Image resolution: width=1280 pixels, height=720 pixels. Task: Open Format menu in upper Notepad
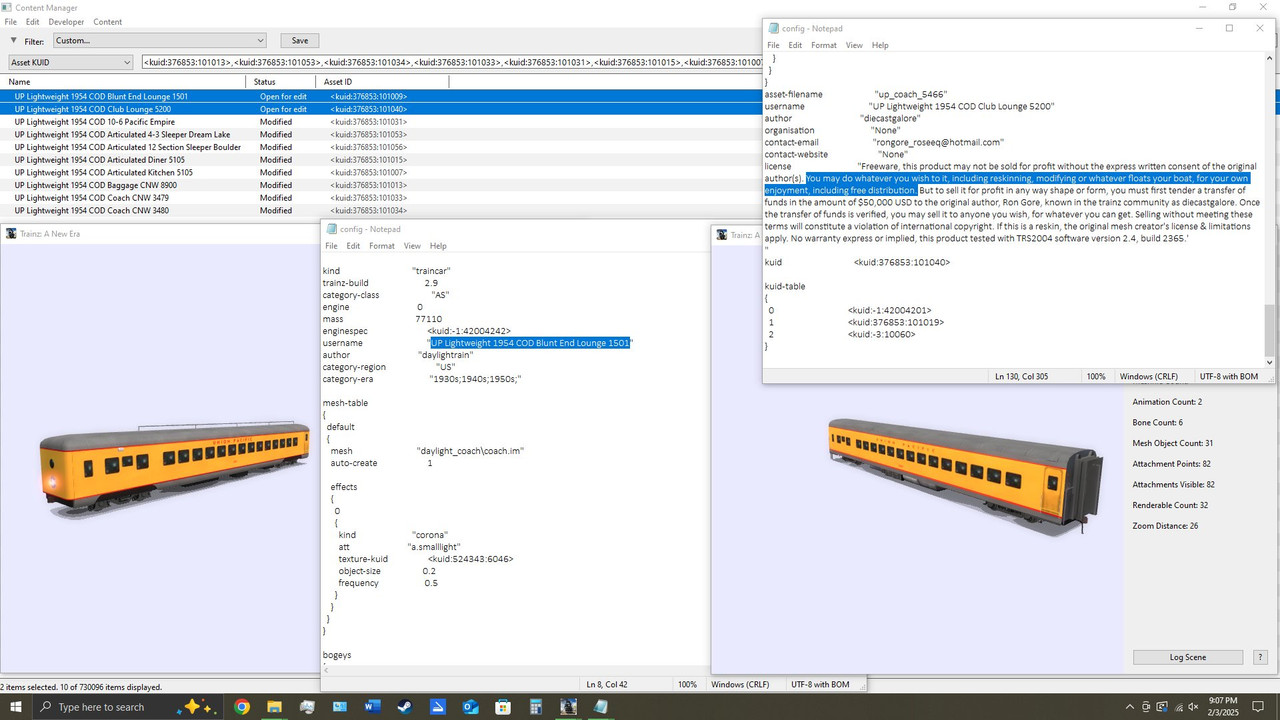824,45
